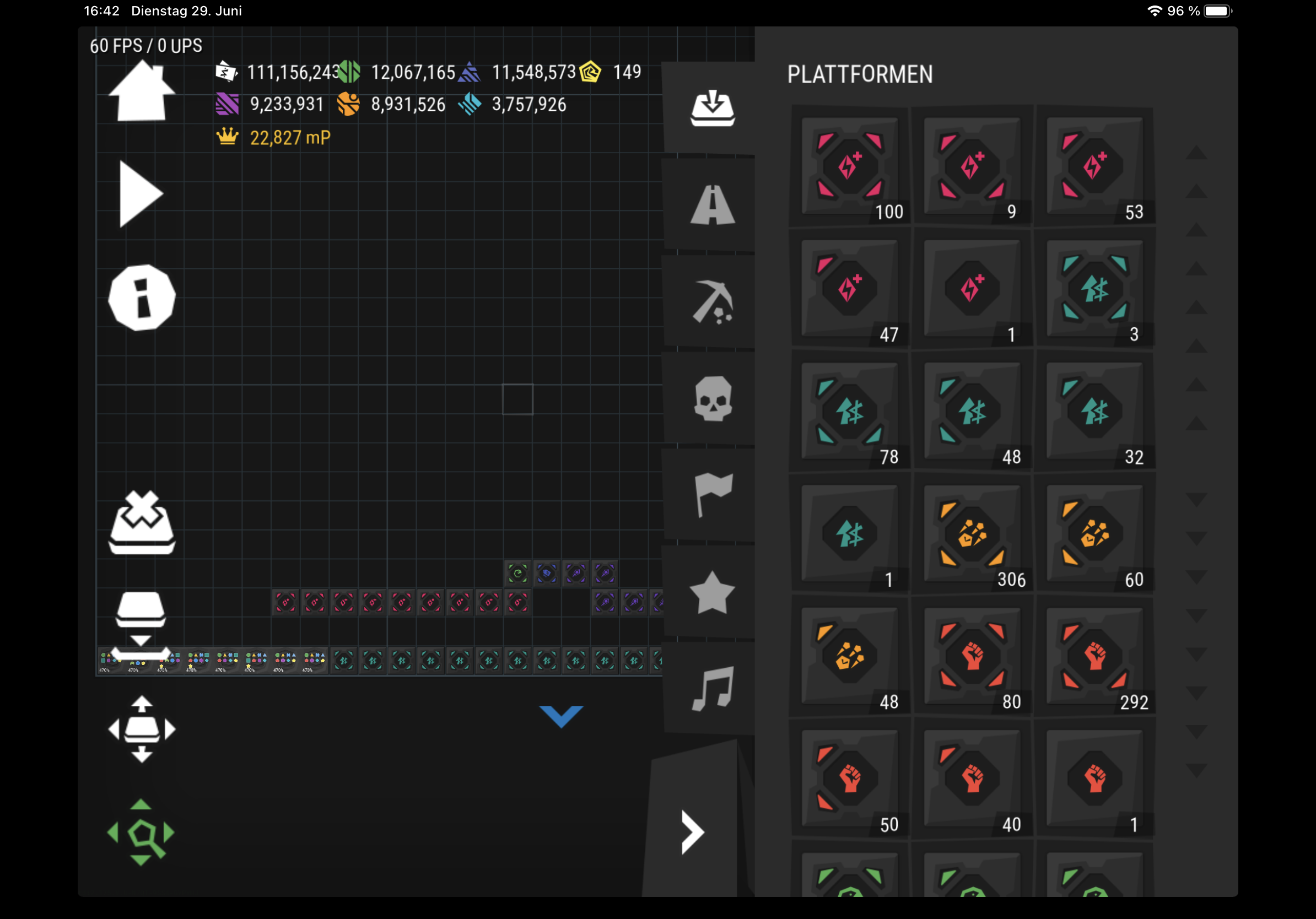The height and width of the screenshot is (919, 1316).
Task: Tap the top scroll-up triangle in Plattformen
Action: pyautogui.click(x=1196, y=153)
